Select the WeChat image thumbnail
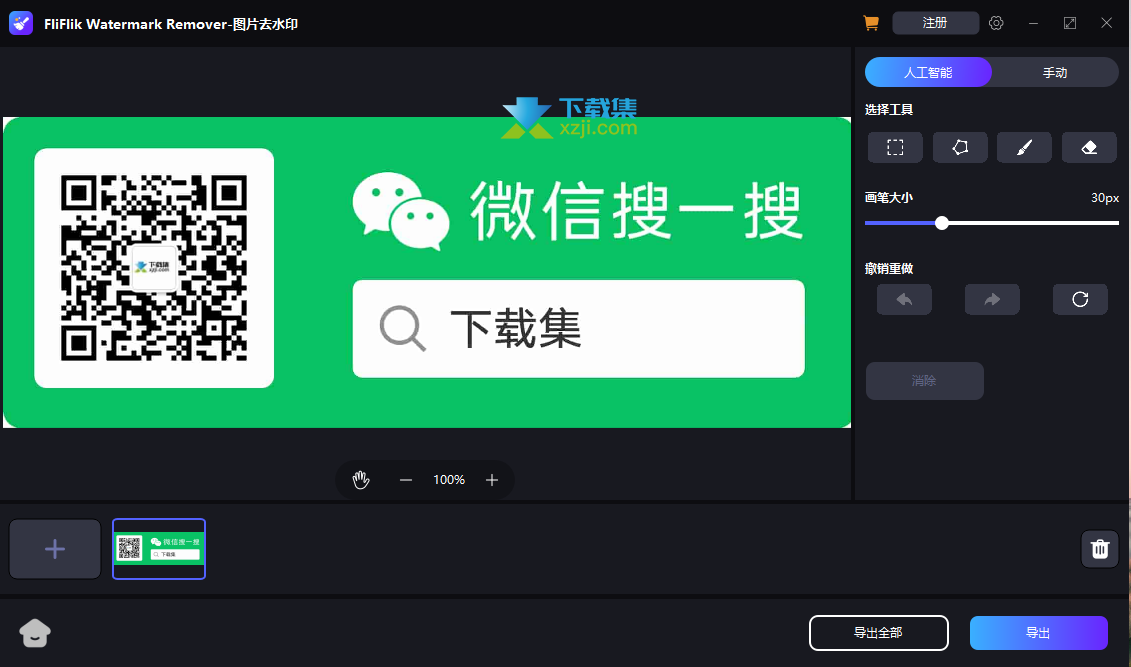Screen dimensions: 1131x667 tap(159, 549)
